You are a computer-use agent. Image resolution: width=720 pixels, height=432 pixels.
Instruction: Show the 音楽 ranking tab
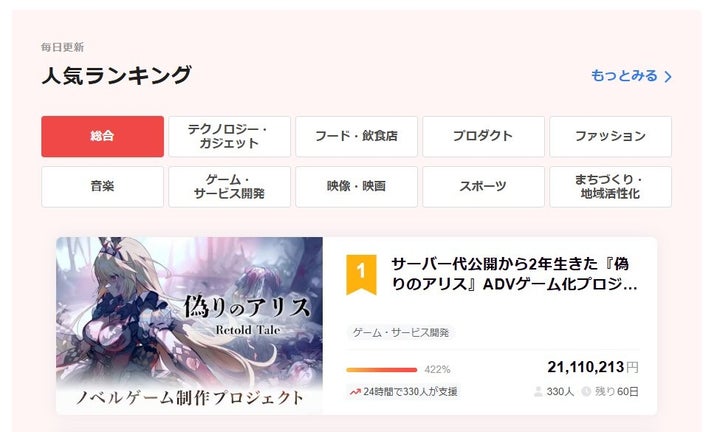pos(102,187)
